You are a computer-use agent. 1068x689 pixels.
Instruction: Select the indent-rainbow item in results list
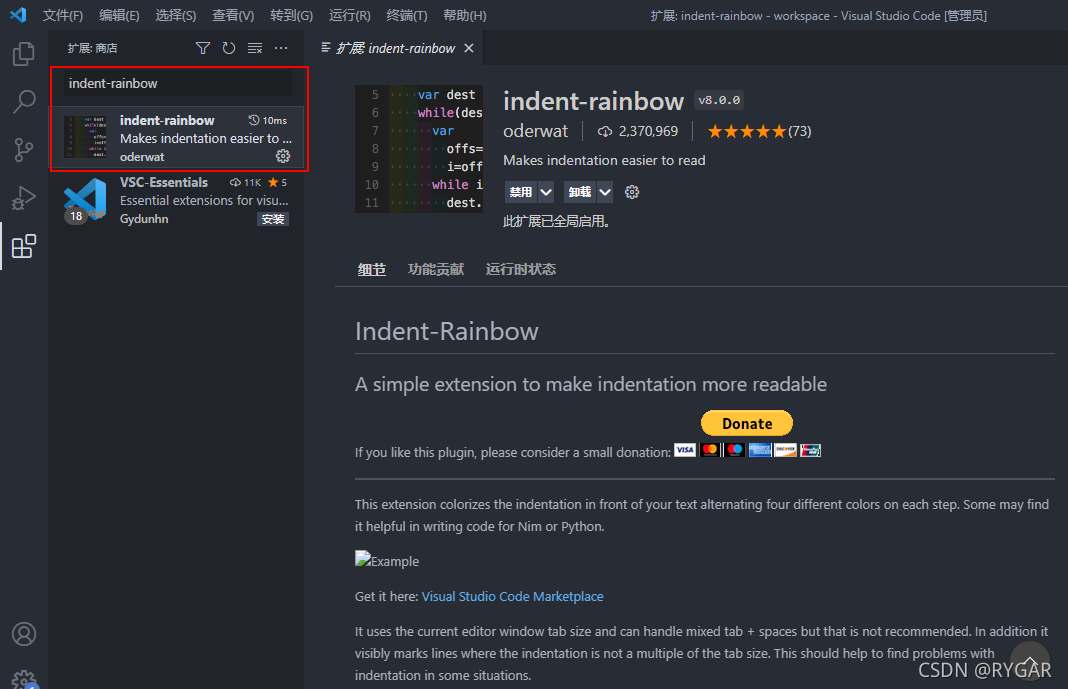point(178,138)
